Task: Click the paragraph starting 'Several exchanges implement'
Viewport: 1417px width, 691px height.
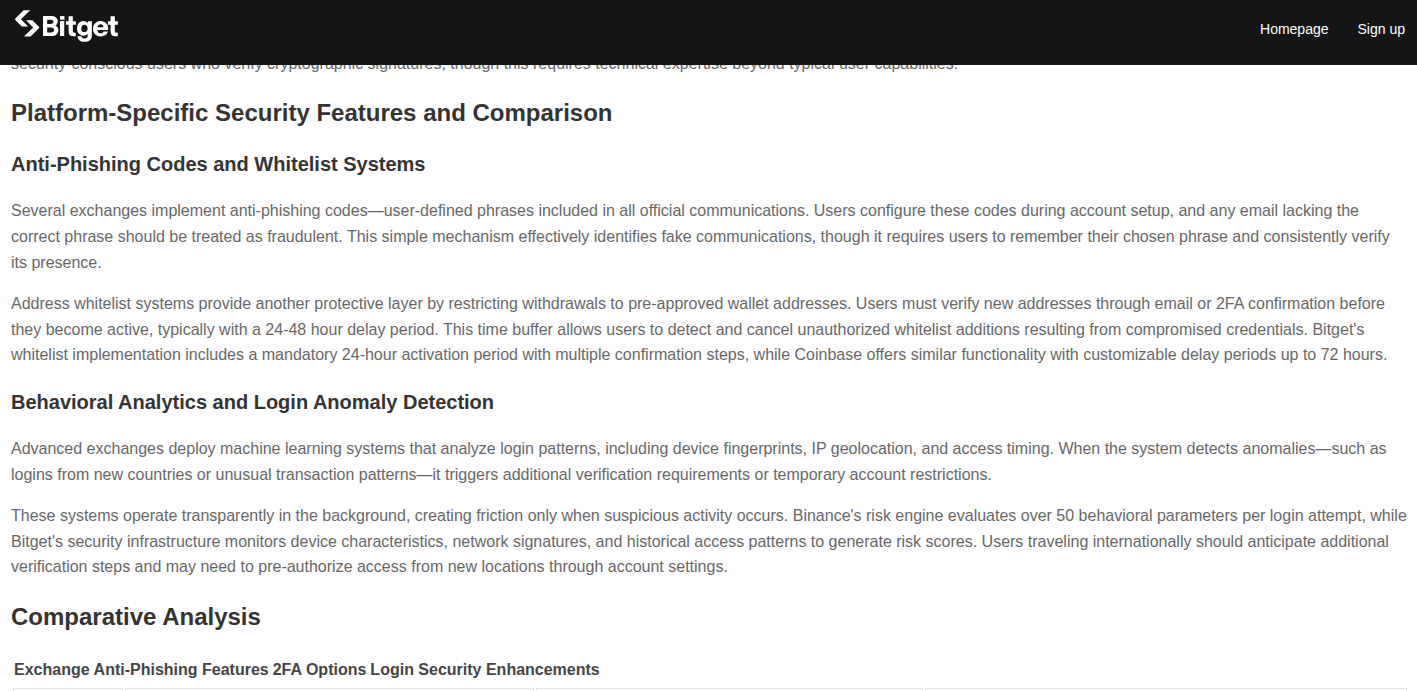Action: [700, 237]
